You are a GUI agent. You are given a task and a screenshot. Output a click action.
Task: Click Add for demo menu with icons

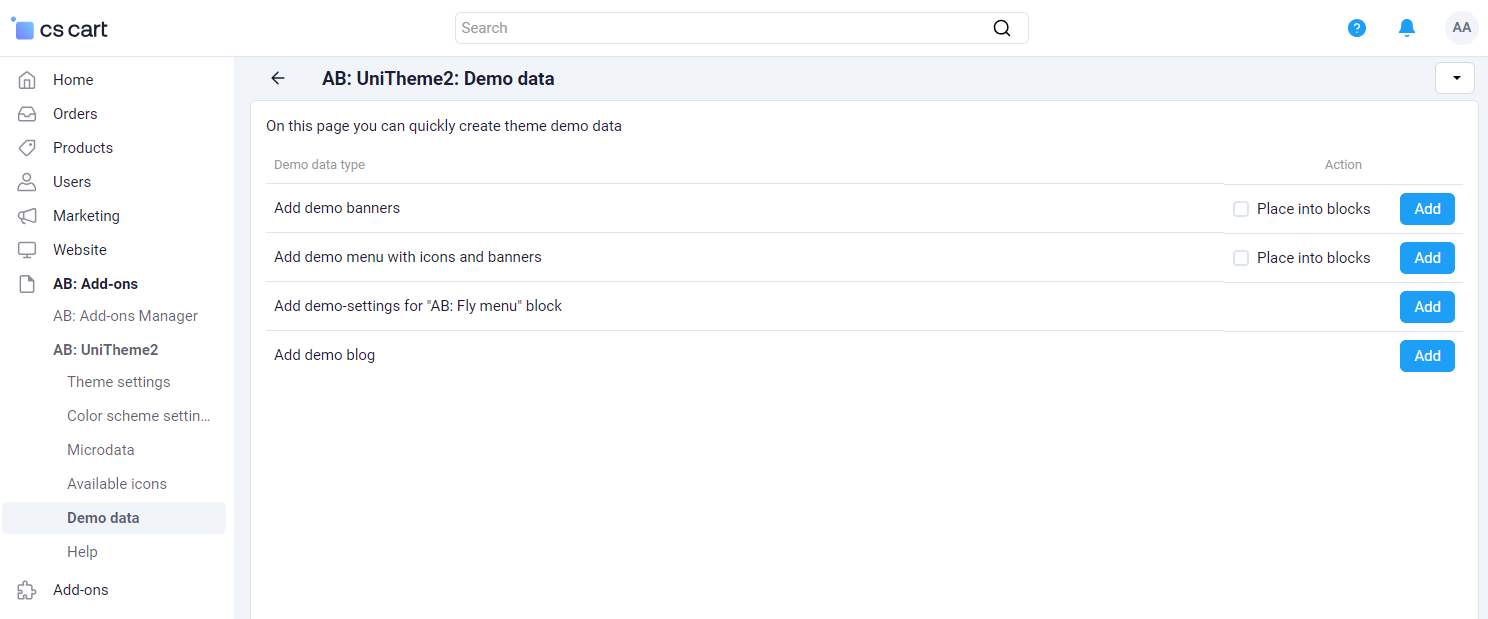point(1427,258)
